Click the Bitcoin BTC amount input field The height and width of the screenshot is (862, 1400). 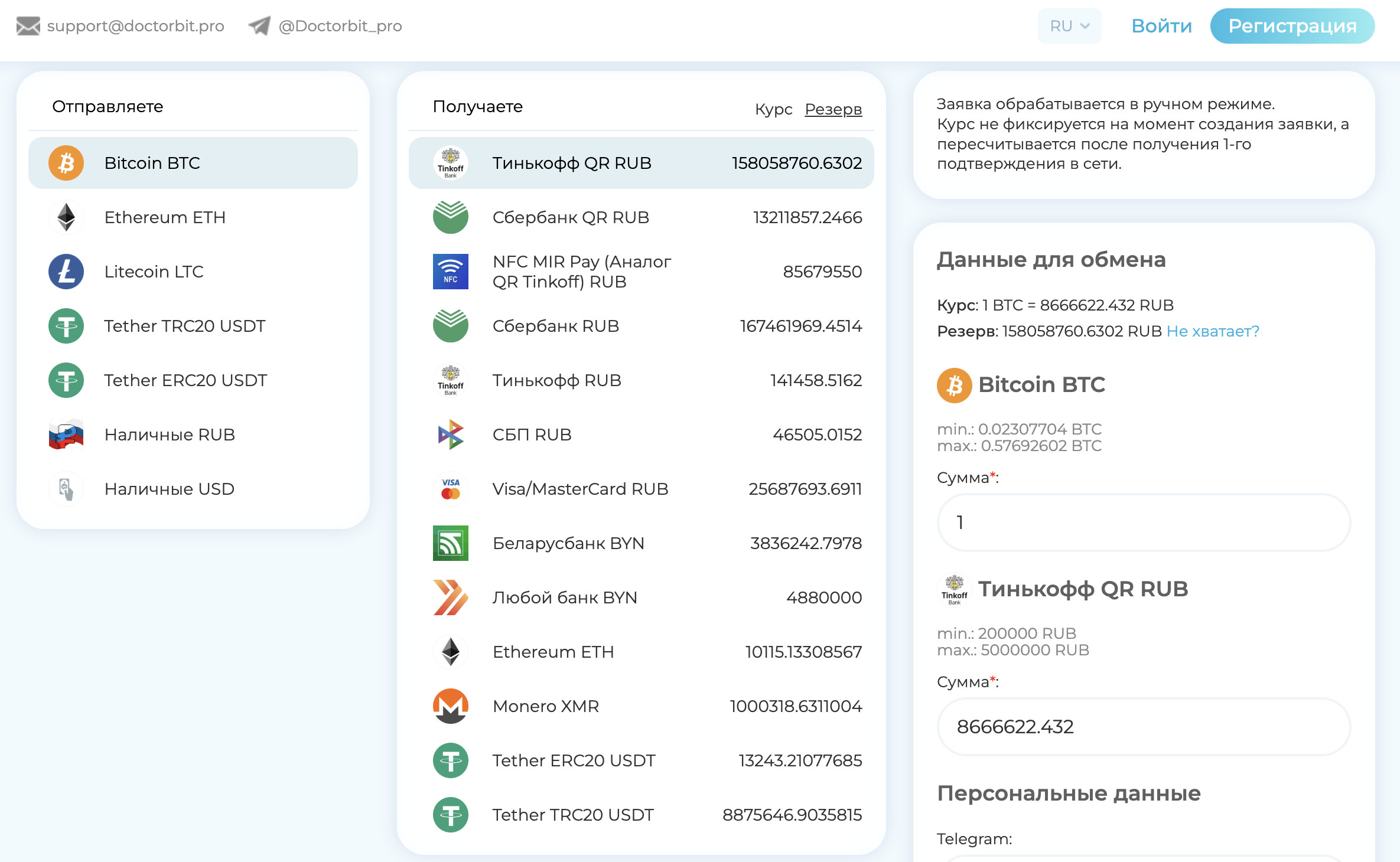click(1144, 523)
